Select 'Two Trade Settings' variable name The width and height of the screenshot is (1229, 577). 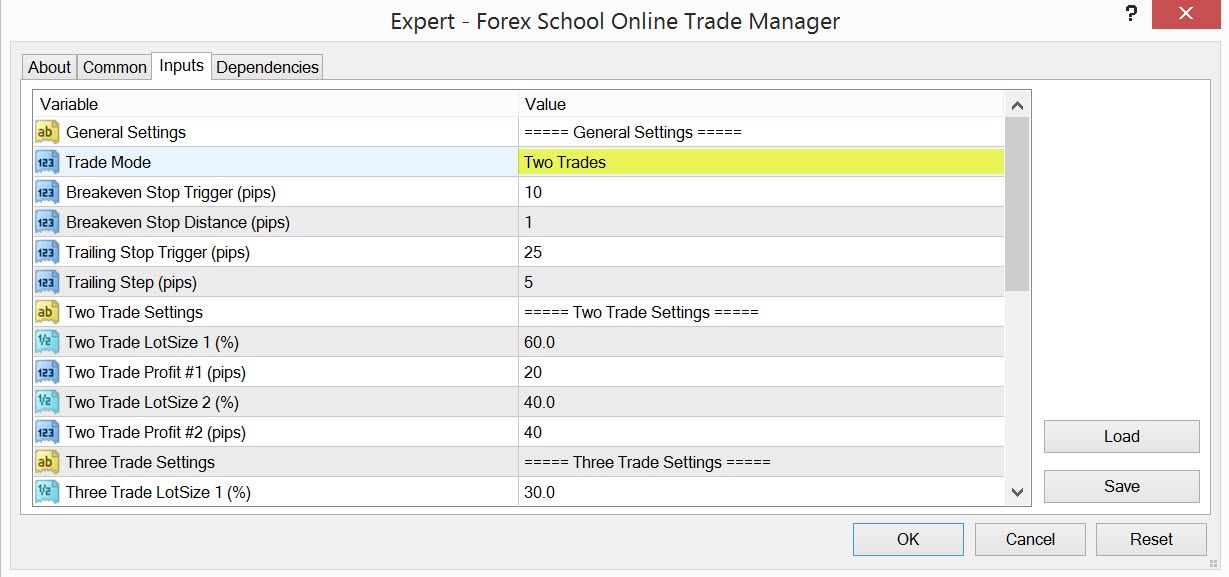click(134, 312)
